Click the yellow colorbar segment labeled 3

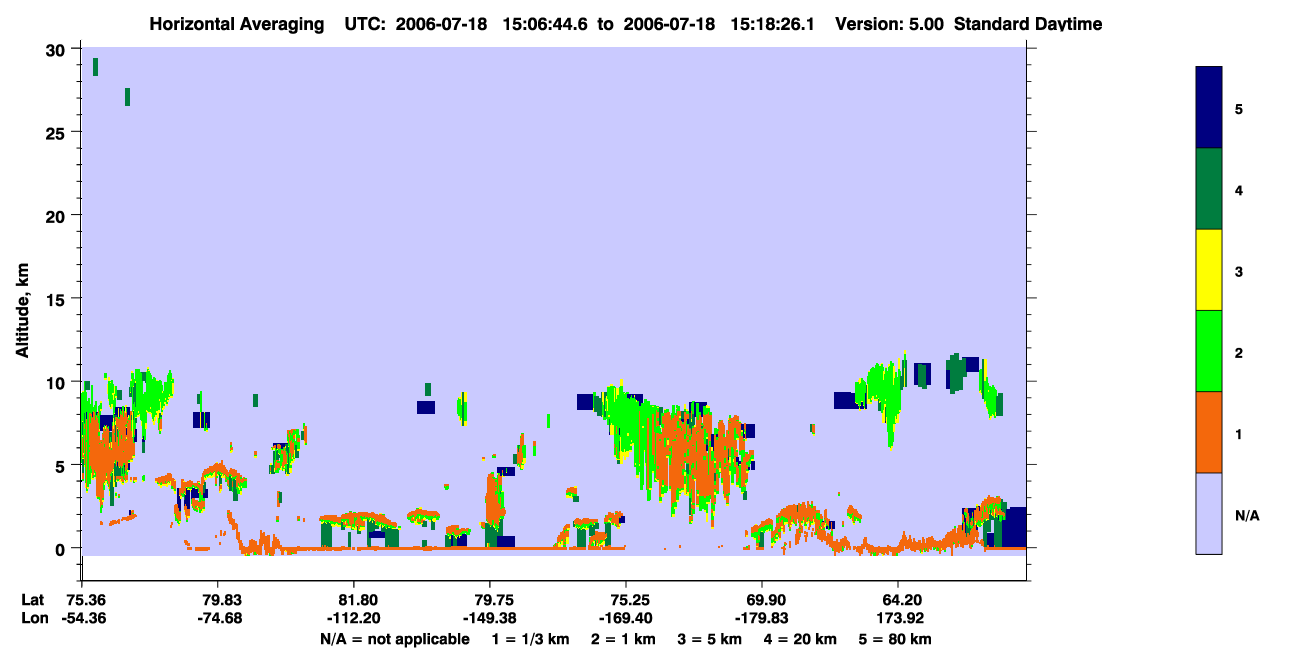click(1209, 270)
